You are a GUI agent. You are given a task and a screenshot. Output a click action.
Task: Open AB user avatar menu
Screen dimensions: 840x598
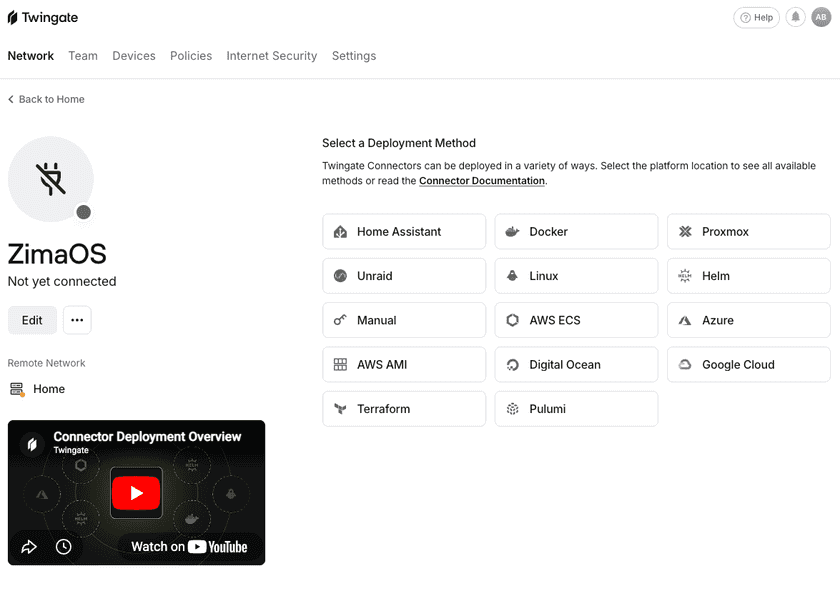(821, 17)
